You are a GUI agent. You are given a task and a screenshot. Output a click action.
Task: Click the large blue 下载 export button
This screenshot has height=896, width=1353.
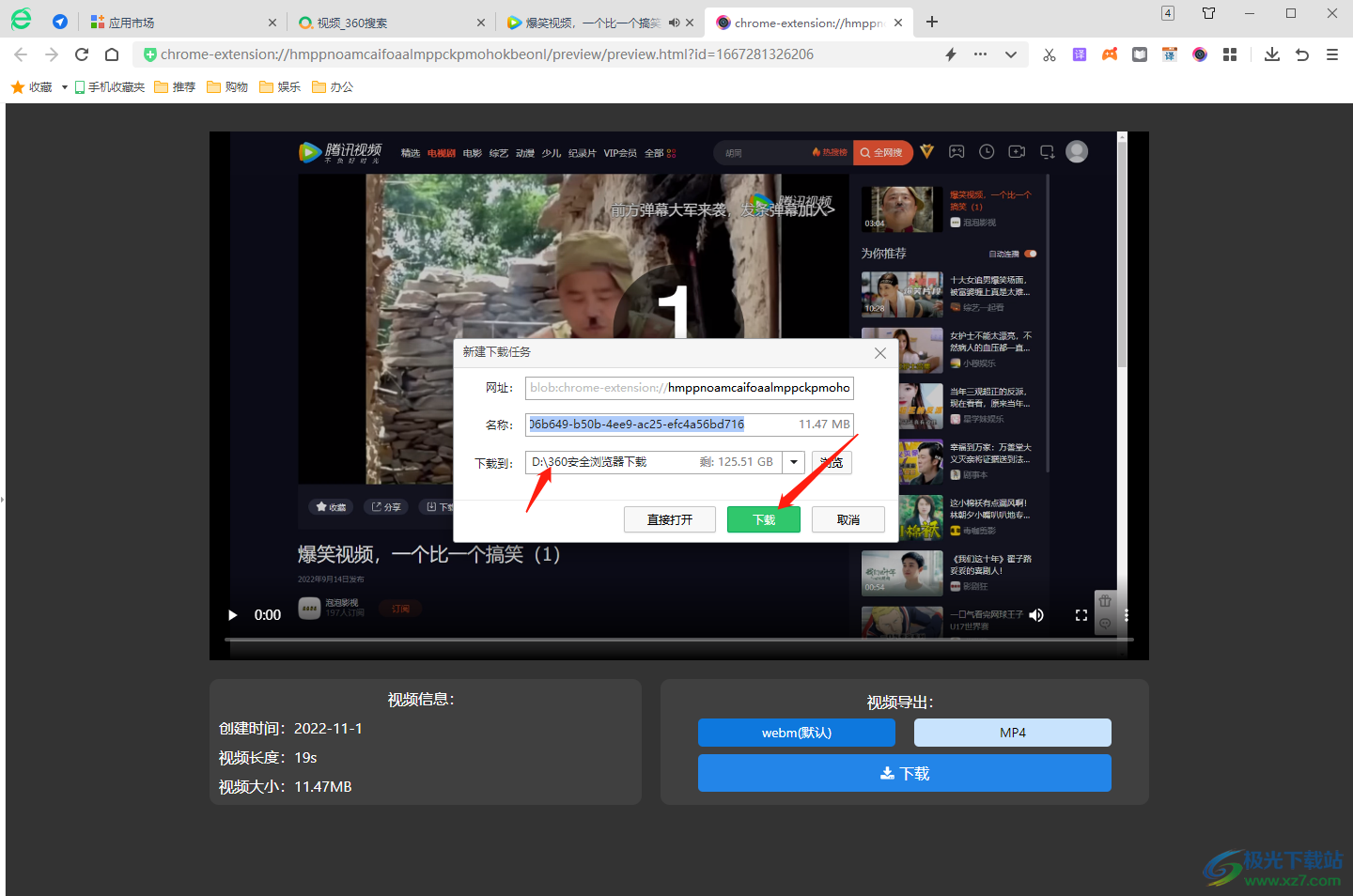tap(905, 773)
